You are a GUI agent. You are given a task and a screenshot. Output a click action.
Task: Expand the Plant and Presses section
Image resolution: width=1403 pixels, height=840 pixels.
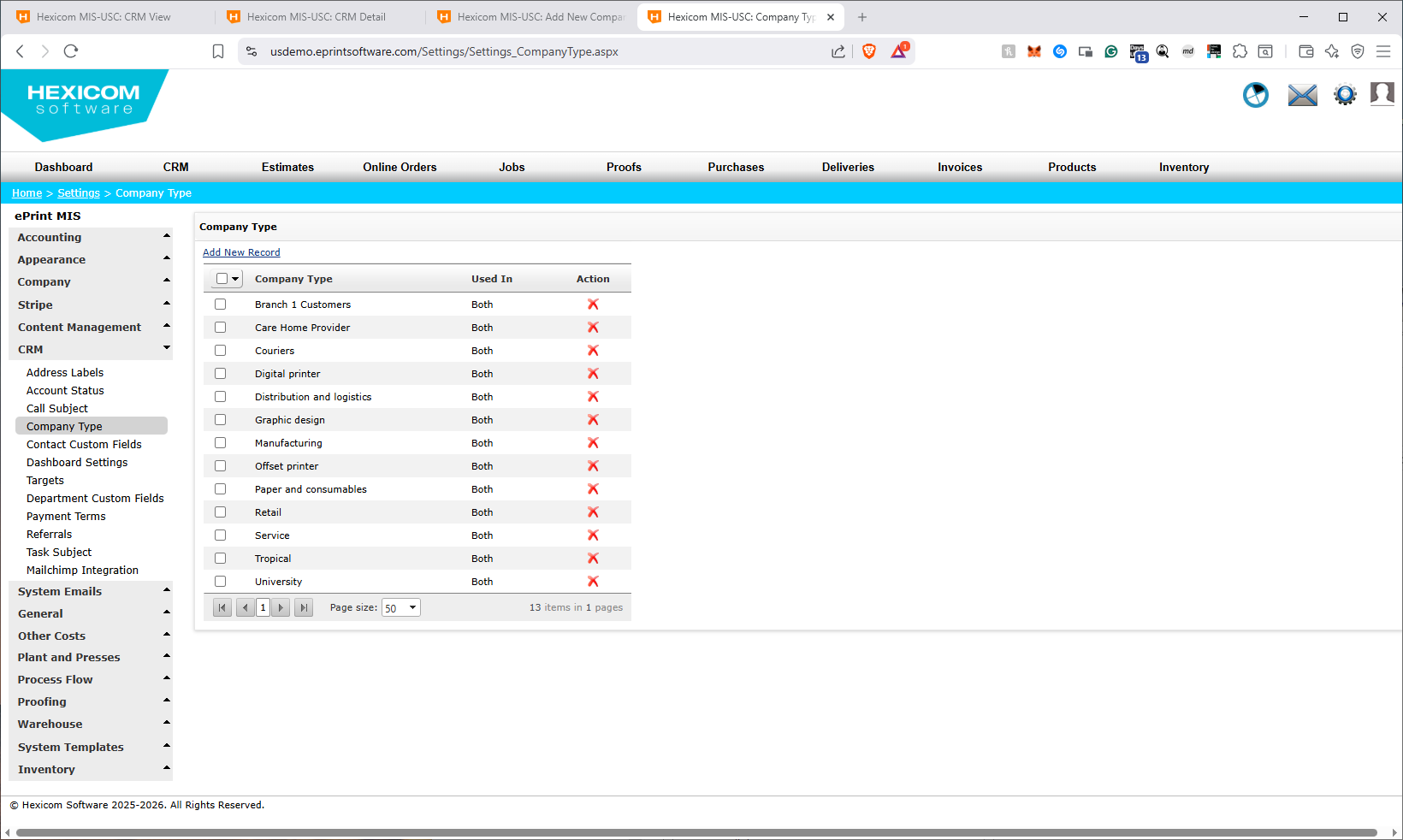91,658
